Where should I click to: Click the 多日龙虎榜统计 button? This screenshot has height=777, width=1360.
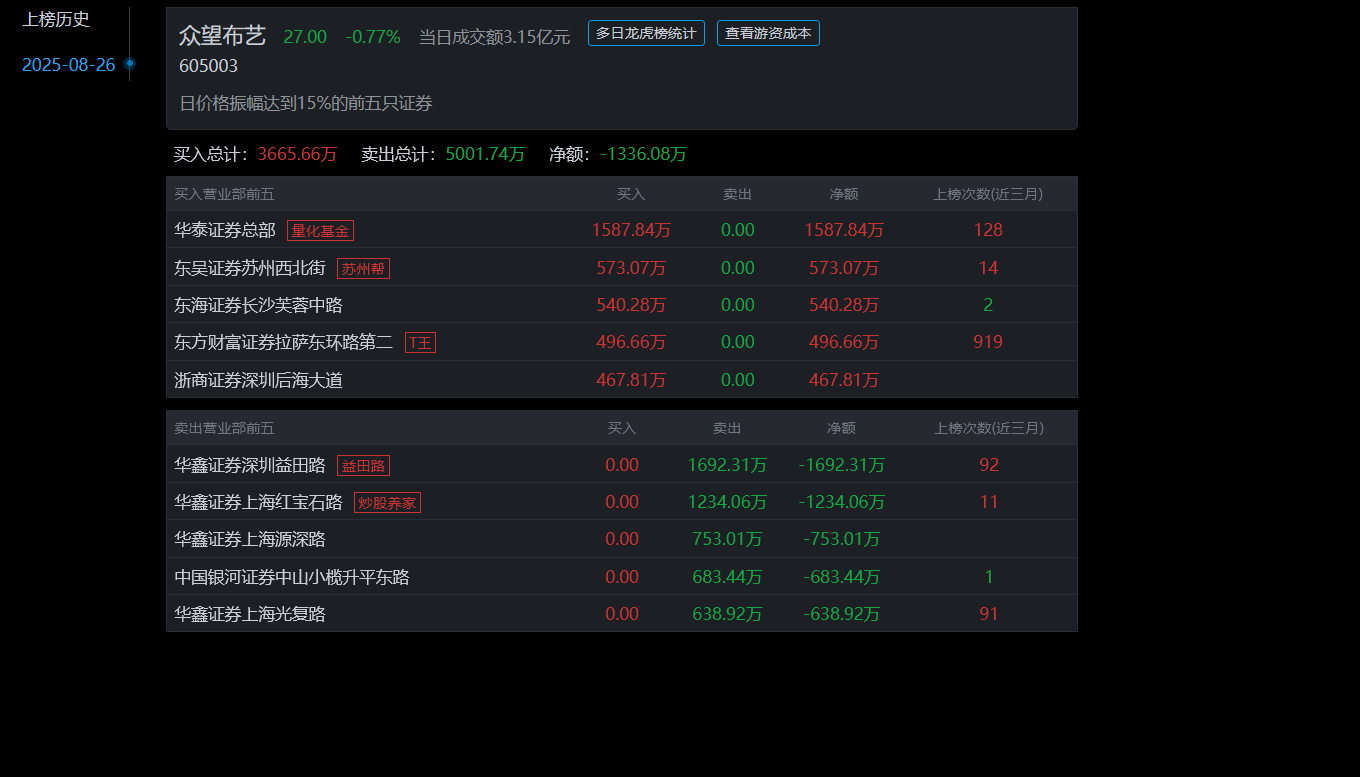646,33
